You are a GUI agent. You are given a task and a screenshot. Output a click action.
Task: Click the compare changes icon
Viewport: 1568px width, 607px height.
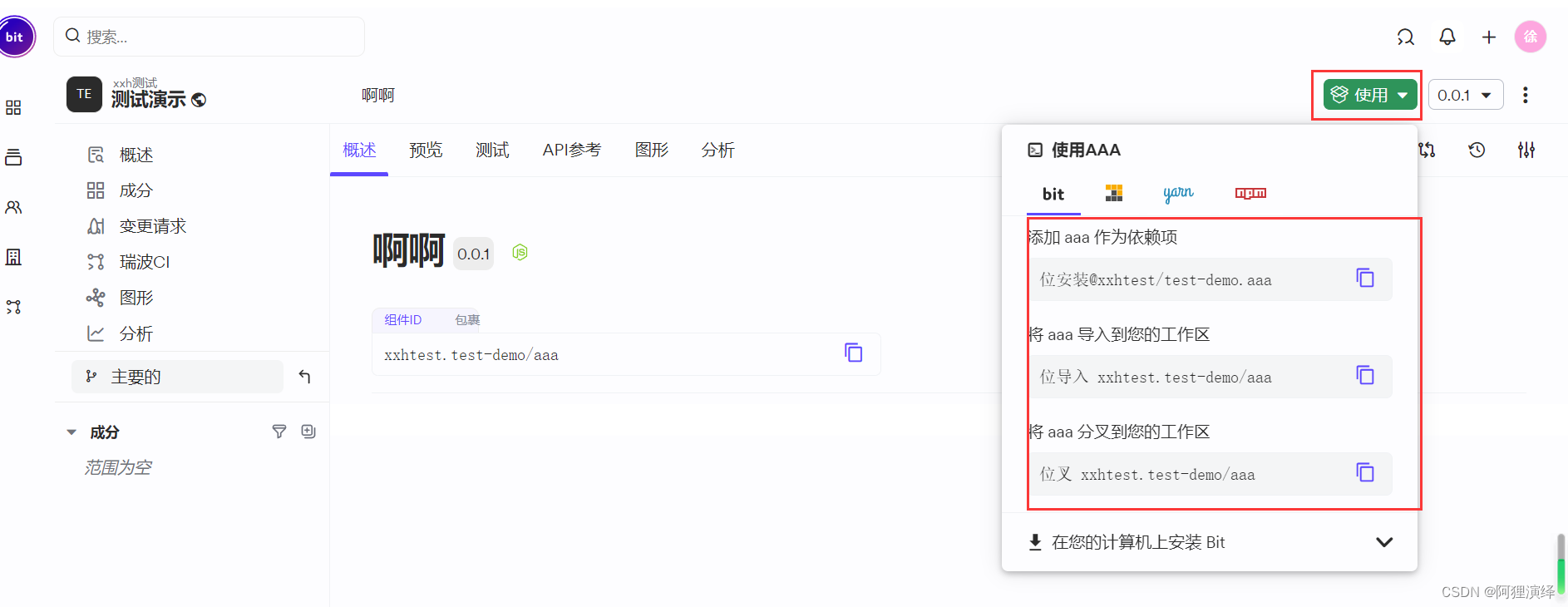[x=1427, y=150]
